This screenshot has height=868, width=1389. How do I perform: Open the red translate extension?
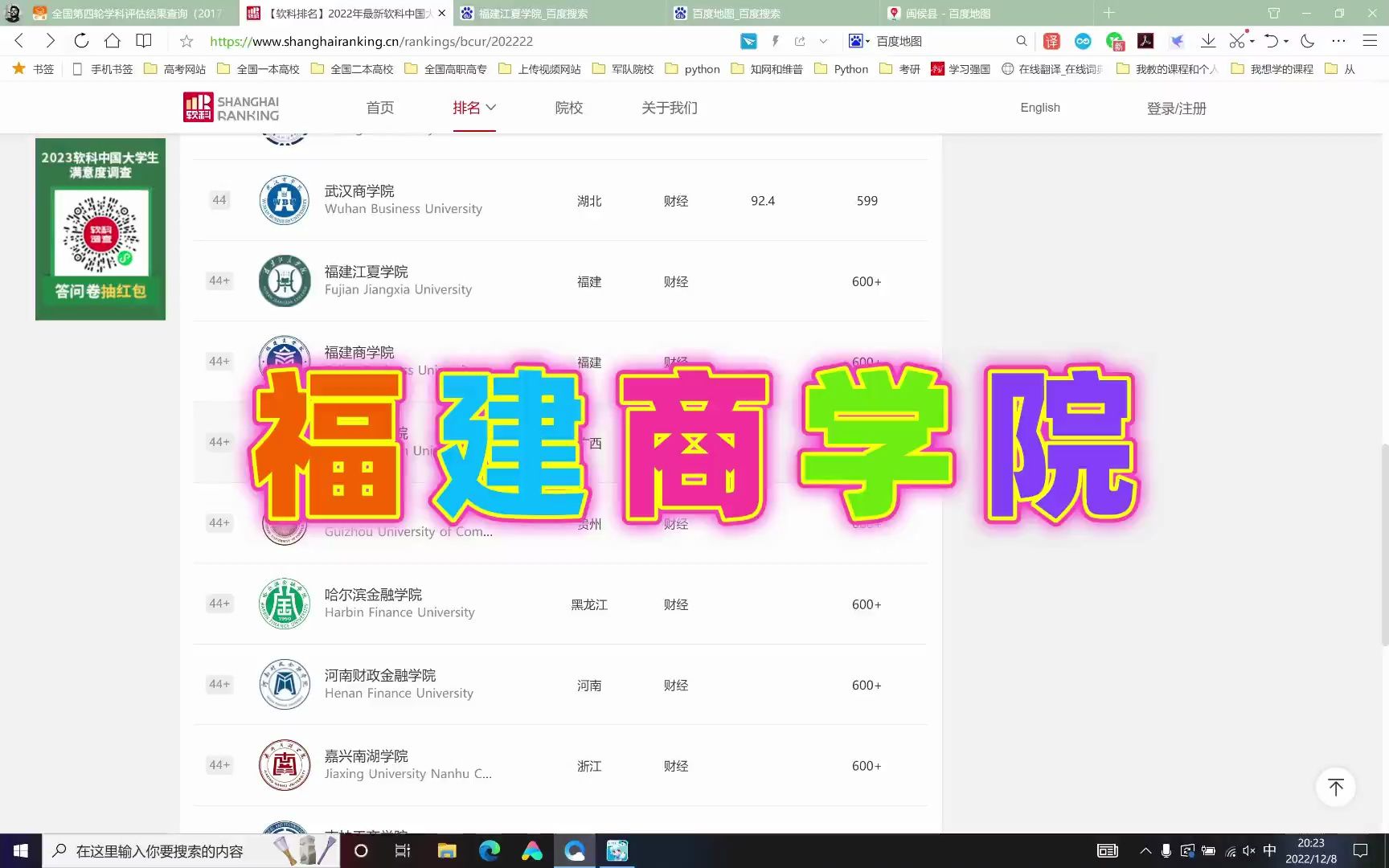click(1051, 41)
